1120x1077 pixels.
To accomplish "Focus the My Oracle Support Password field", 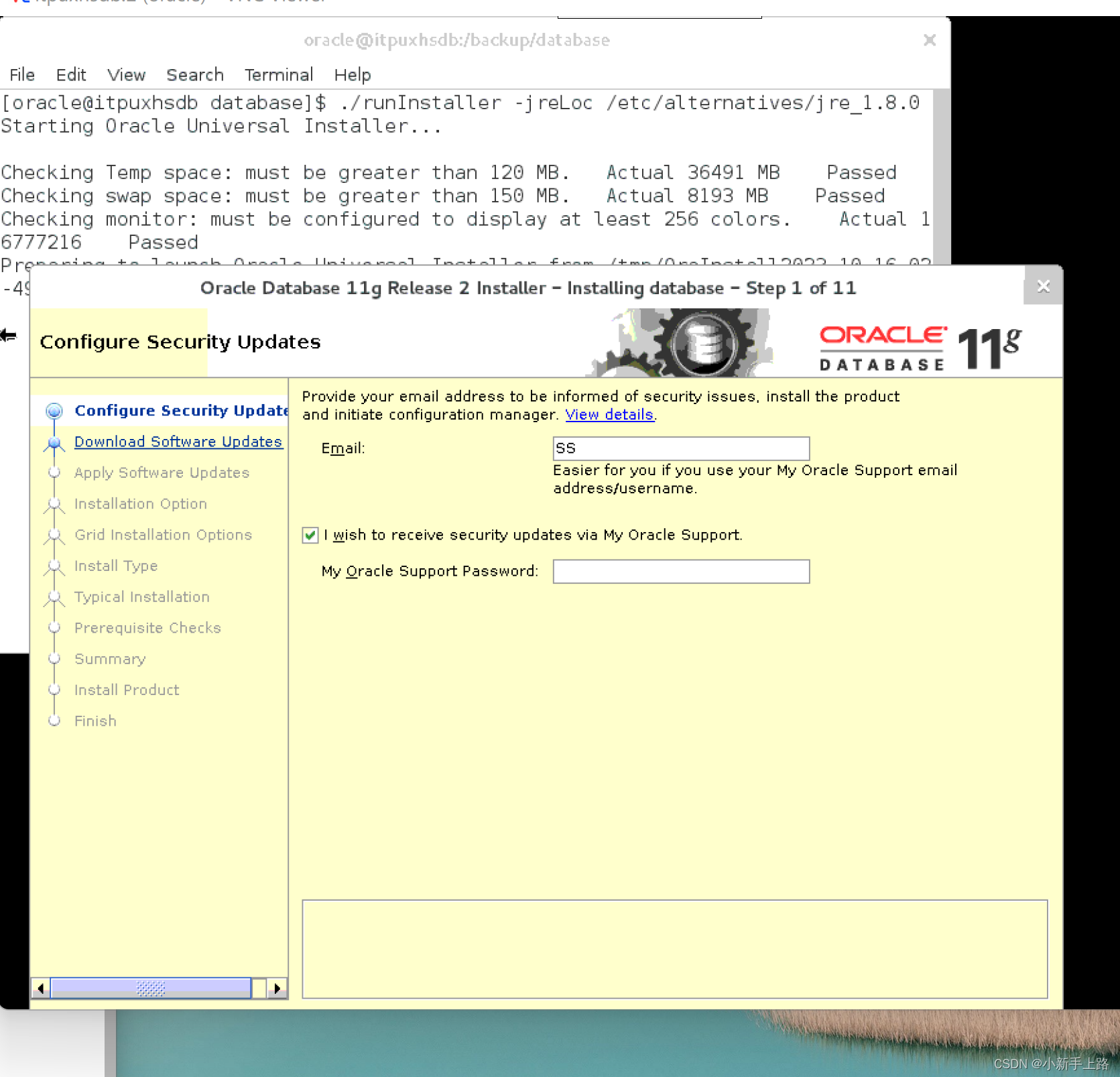I will (x=681, y=572).
